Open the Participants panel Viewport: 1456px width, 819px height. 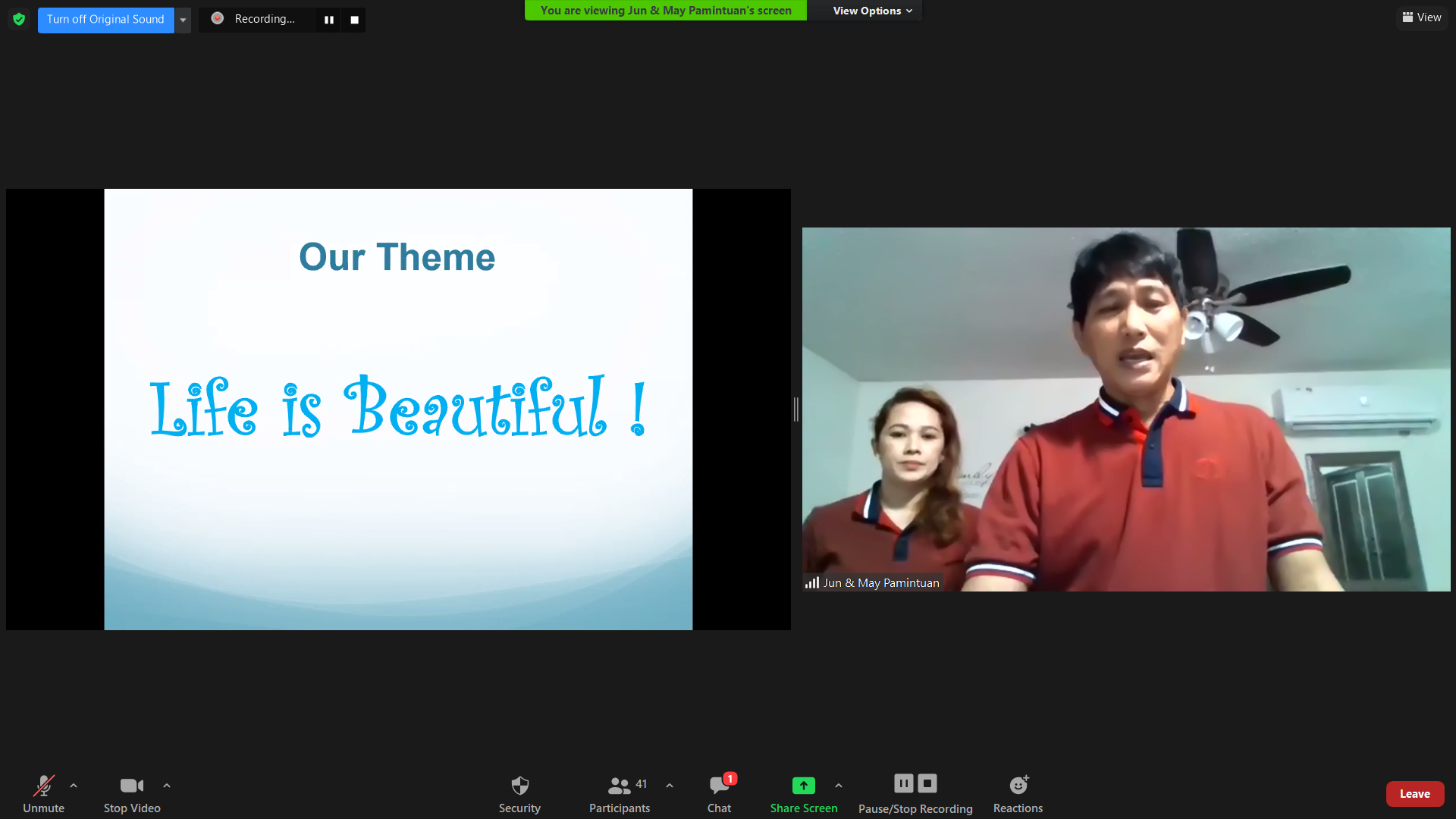click(x=620, y=794)
